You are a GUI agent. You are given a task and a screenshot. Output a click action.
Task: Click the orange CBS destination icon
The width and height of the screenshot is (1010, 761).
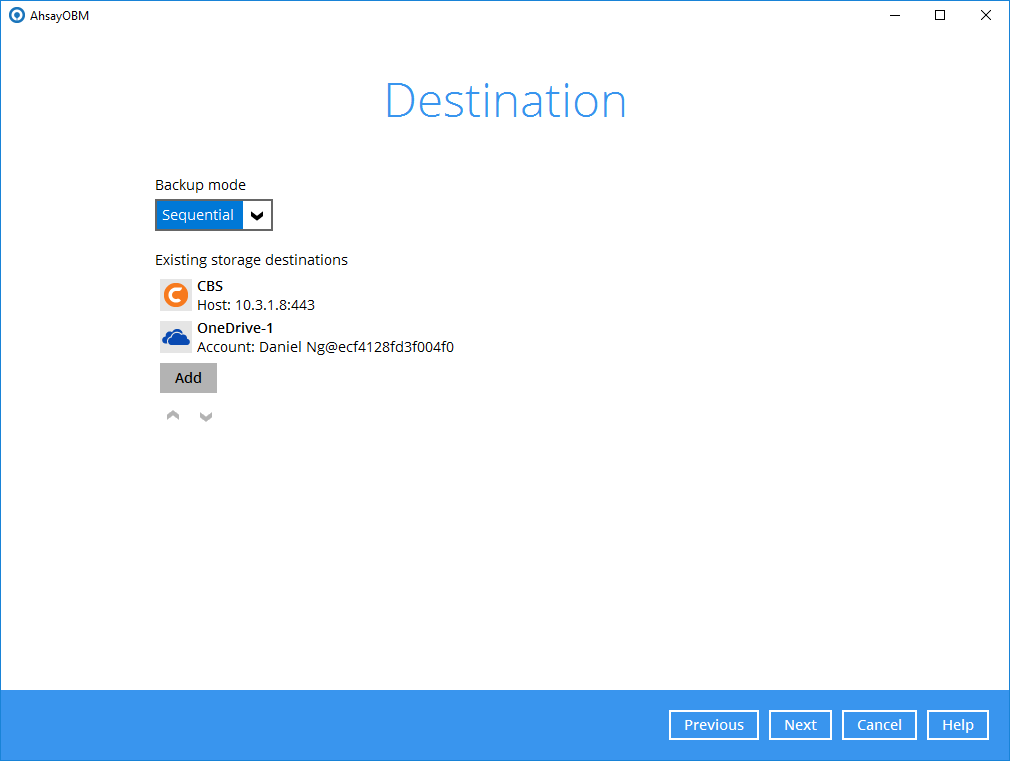pyautogui.click(x=176, y=295)
